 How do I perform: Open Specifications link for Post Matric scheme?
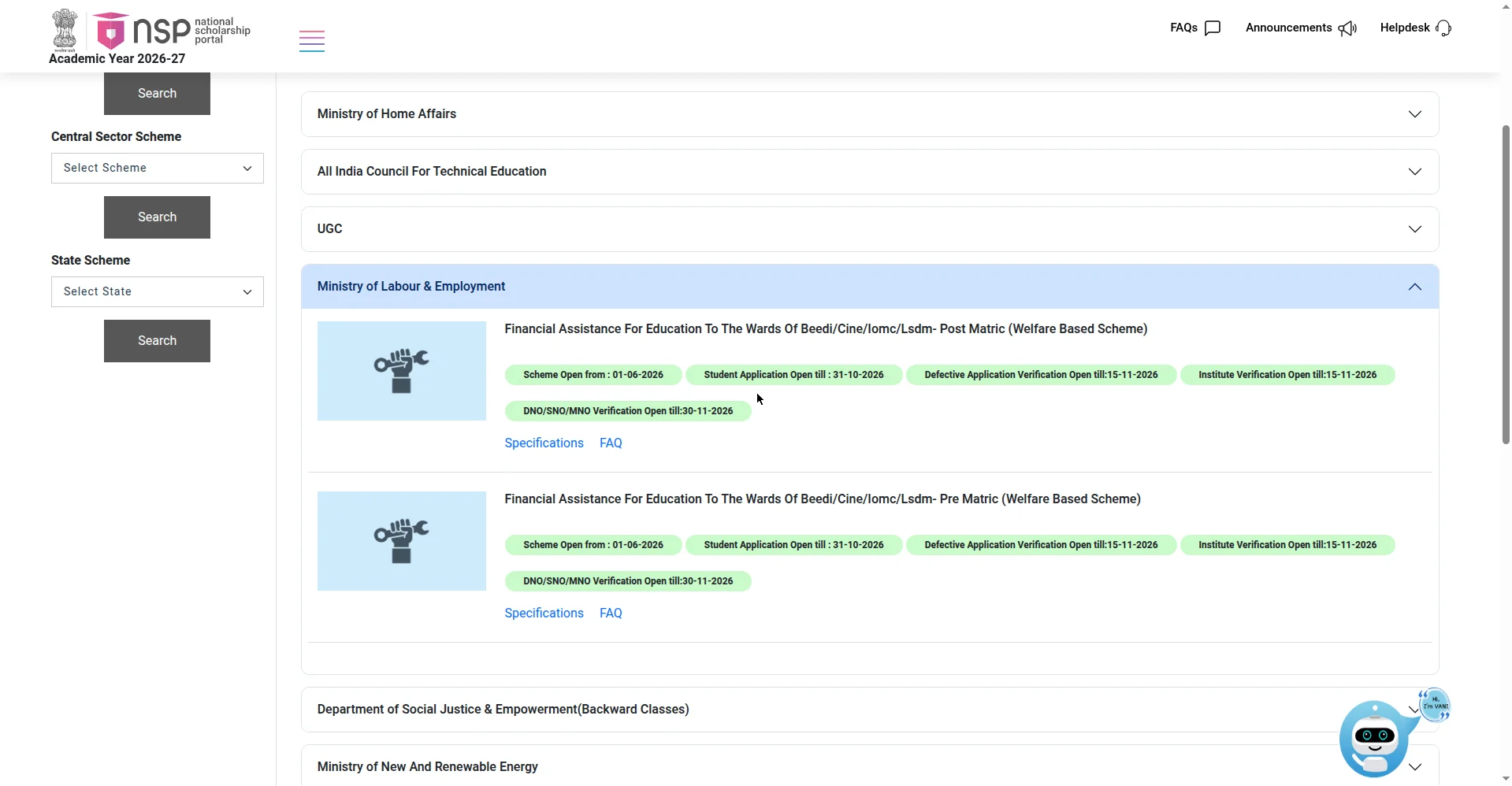pos(544,443)
